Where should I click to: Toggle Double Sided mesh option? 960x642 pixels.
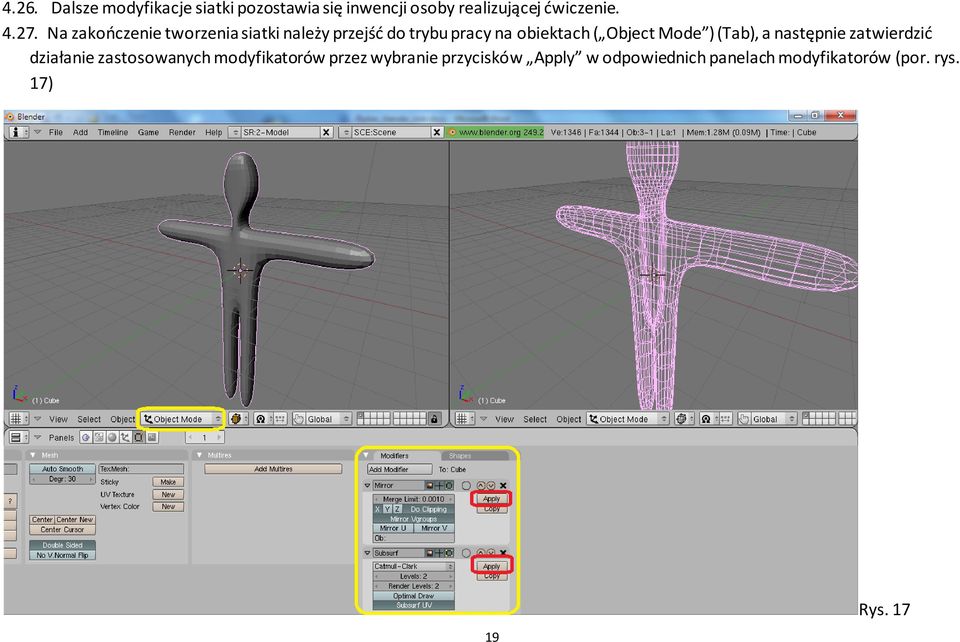tap(62, 545)
